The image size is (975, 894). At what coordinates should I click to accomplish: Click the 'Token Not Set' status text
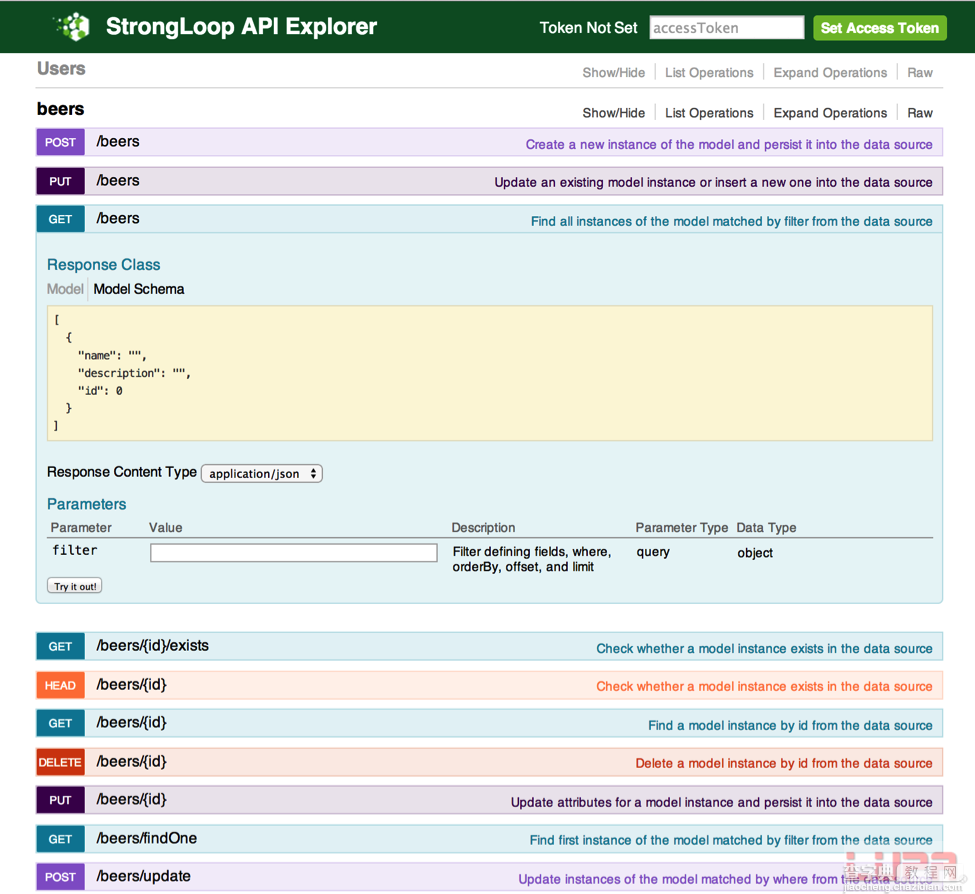click(588, 28)
